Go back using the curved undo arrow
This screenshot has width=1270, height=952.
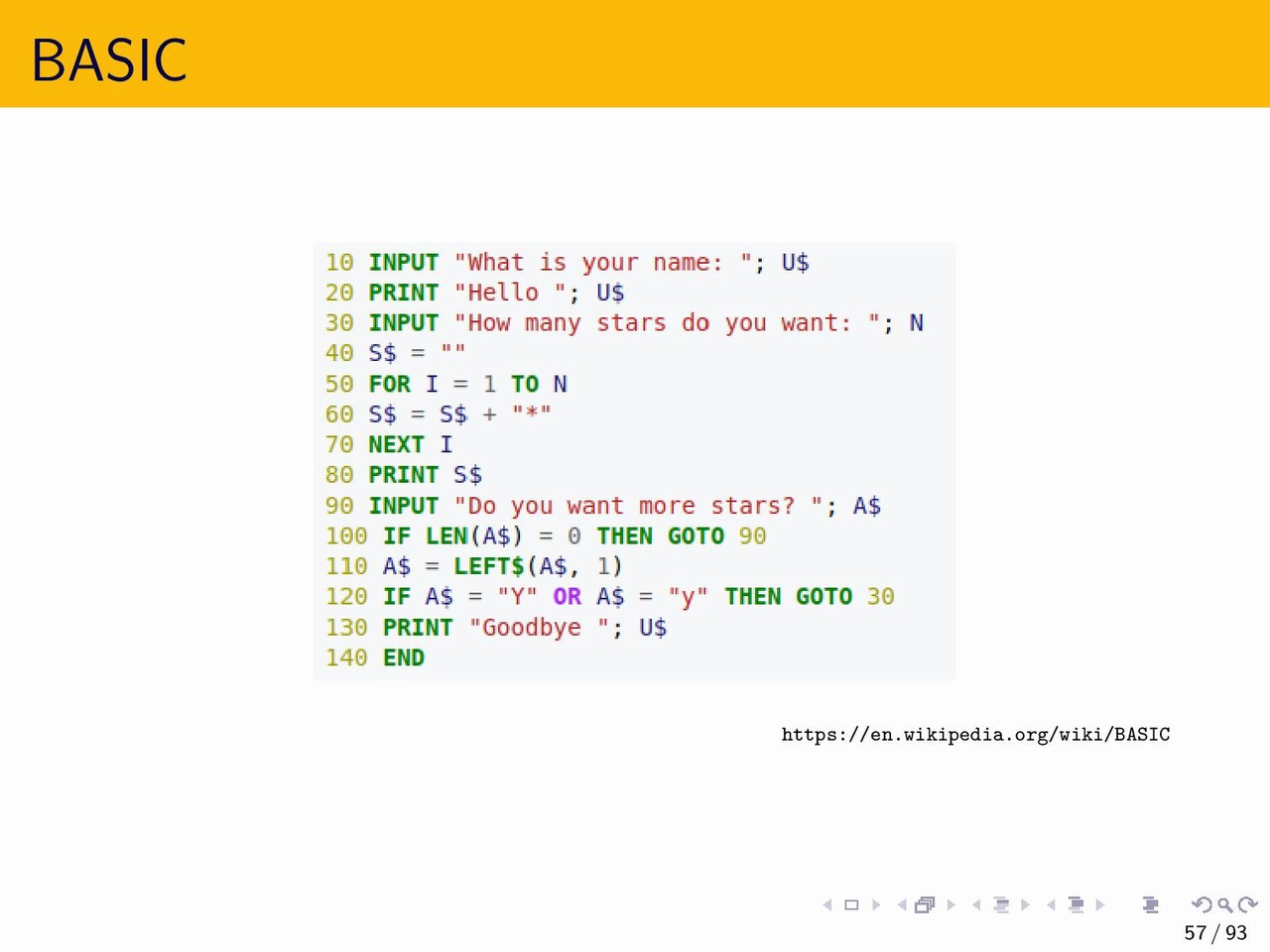click(x=1202, y=904)
